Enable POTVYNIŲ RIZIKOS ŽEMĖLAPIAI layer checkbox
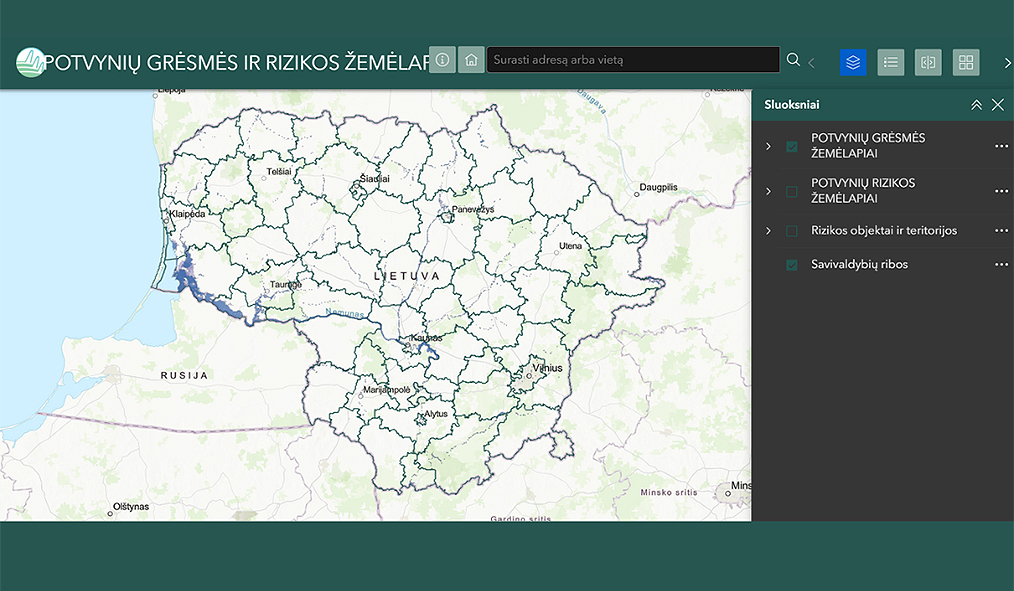The image size is (1014, 591). point(792,191)
